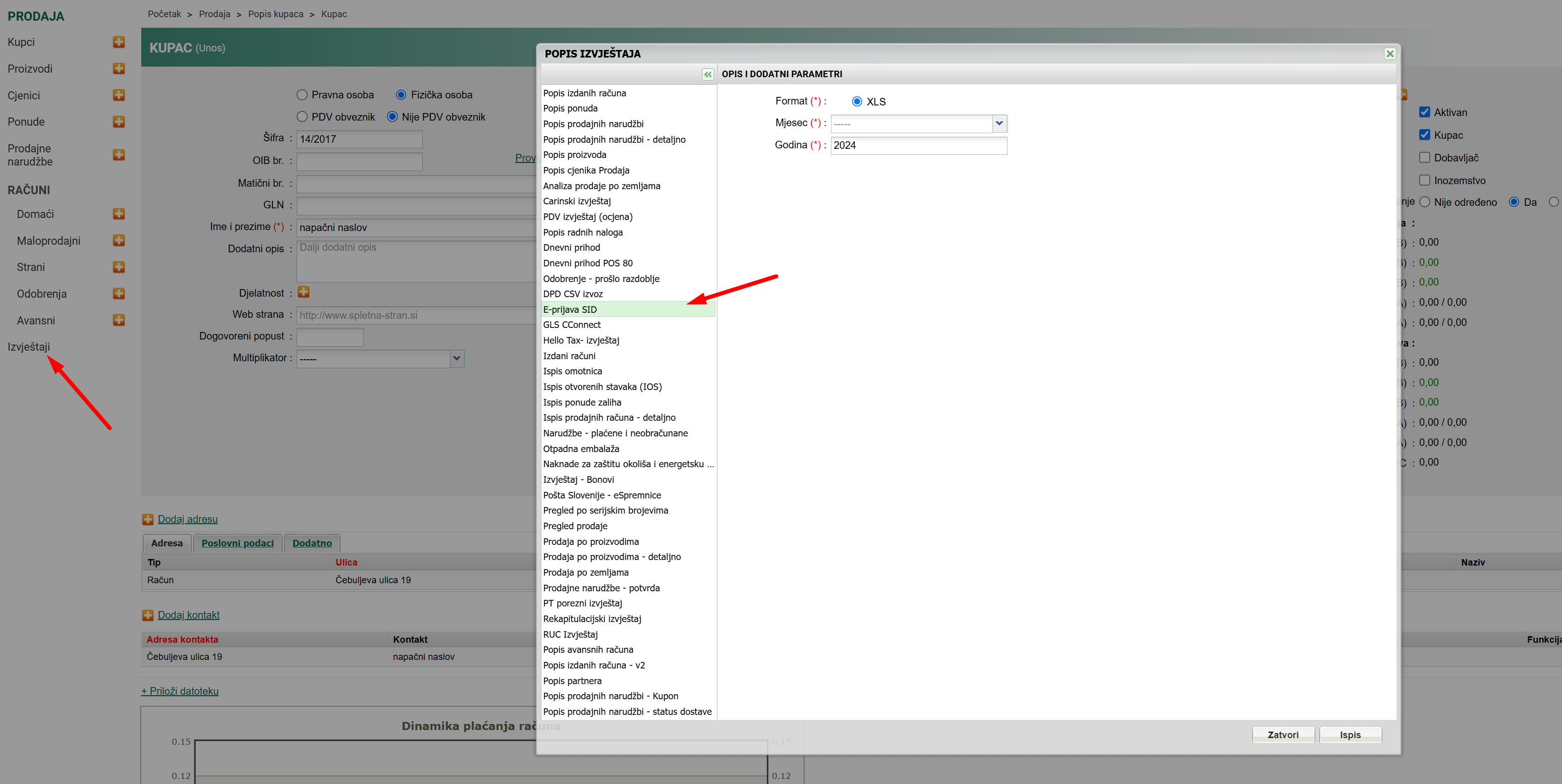Viewport: 1562px width, 784px height.
Task: Select the Pravna osoba radio button
Action: 302,94
